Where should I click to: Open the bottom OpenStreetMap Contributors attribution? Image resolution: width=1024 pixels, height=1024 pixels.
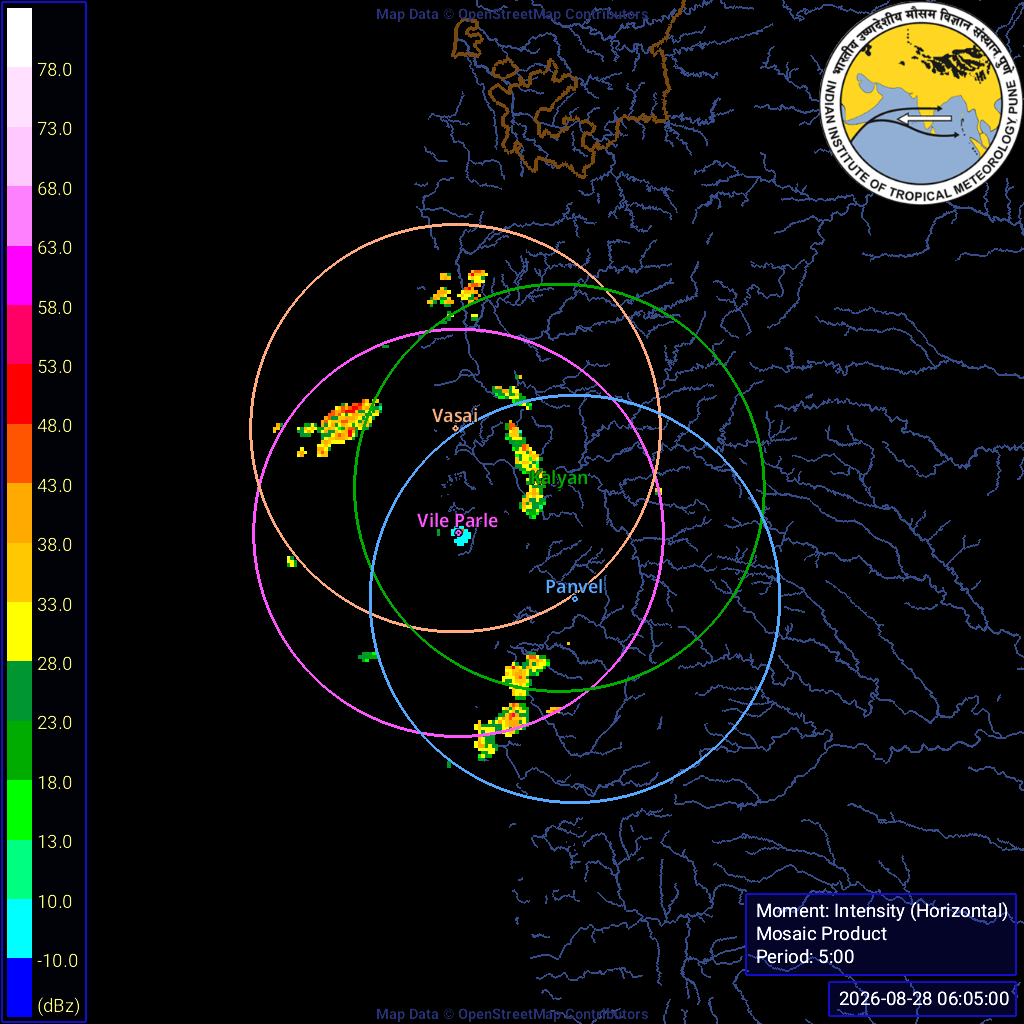point(512,1014)
